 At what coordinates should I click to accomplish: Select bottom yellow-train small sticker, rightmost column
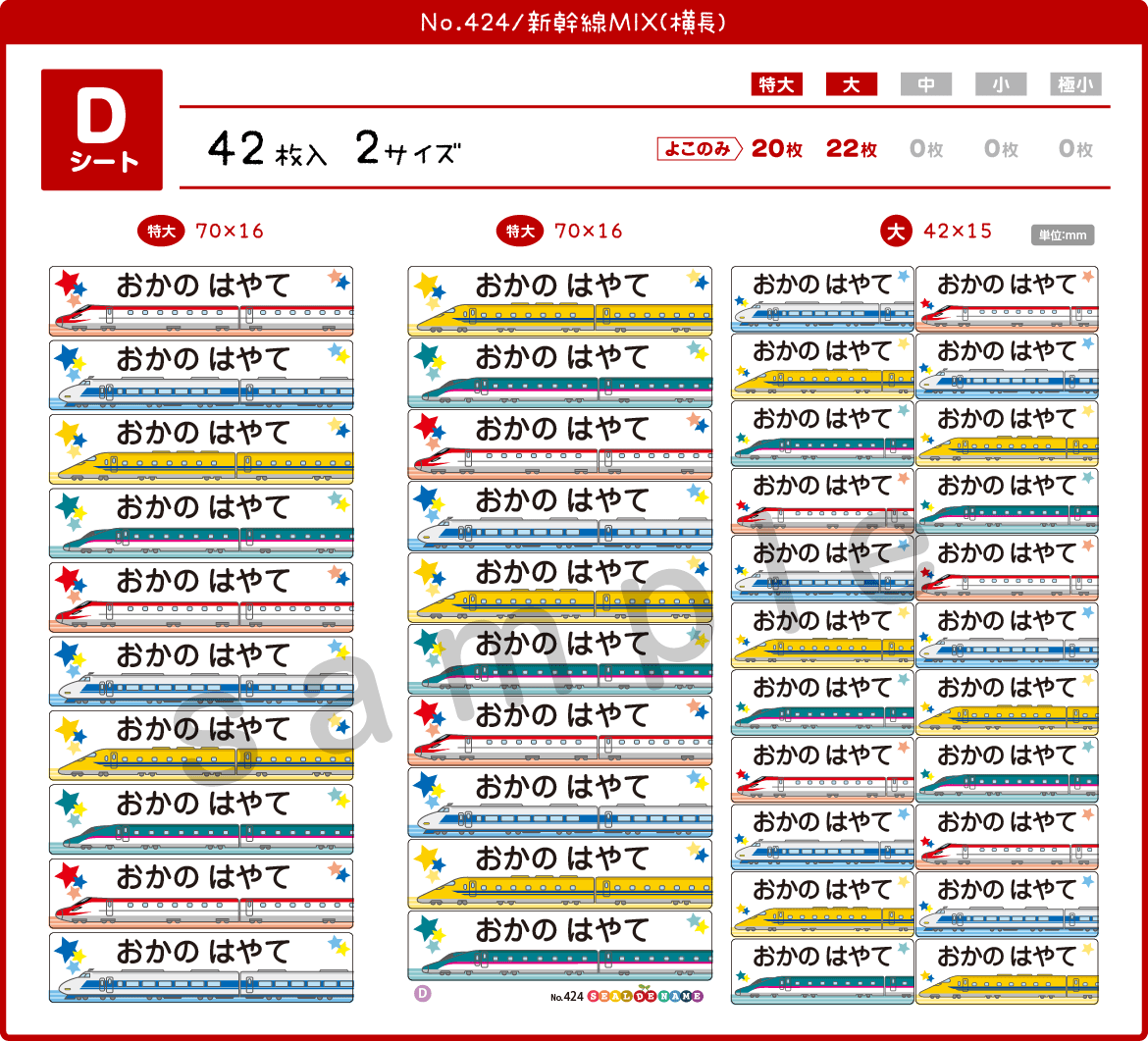[x=1007, y=971]
